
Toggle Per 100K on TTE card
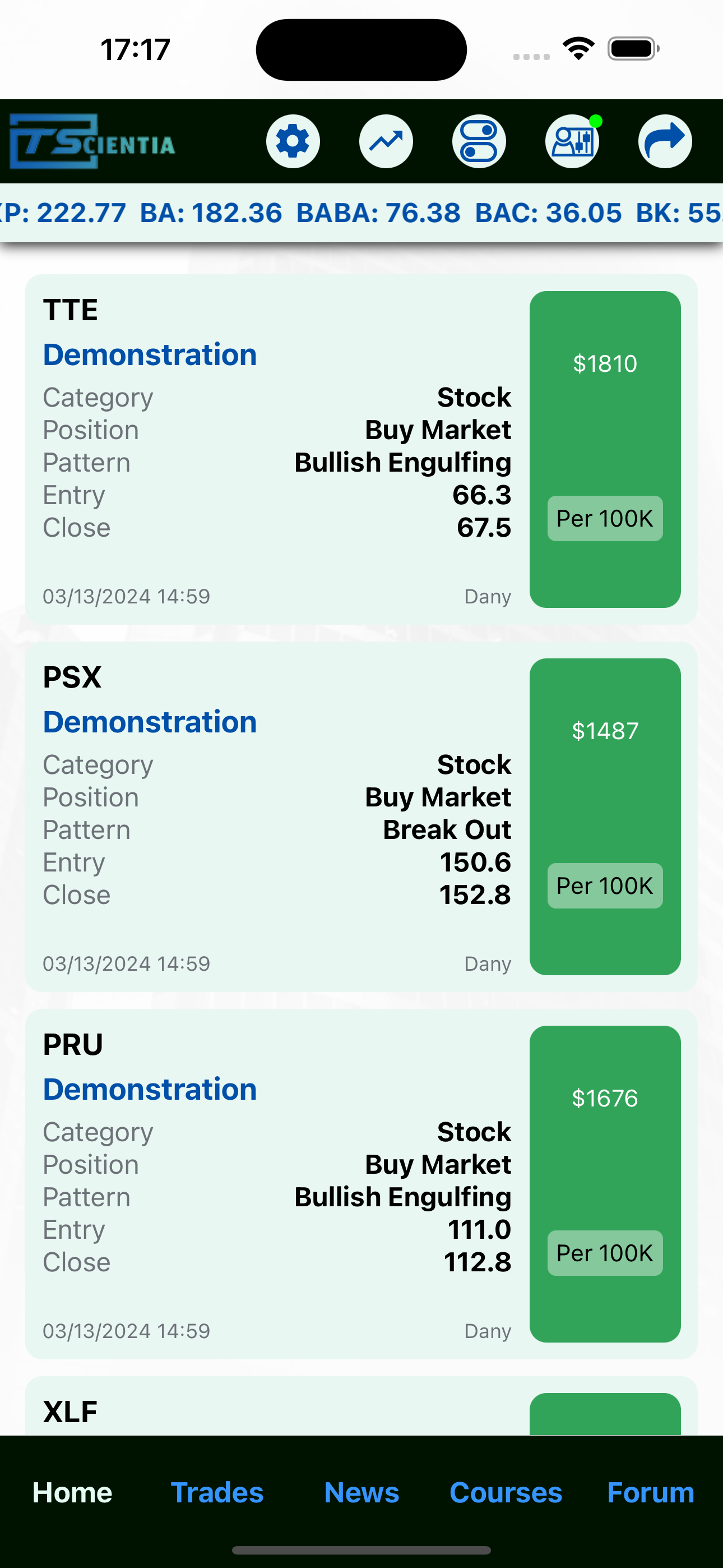click(605, 519)
